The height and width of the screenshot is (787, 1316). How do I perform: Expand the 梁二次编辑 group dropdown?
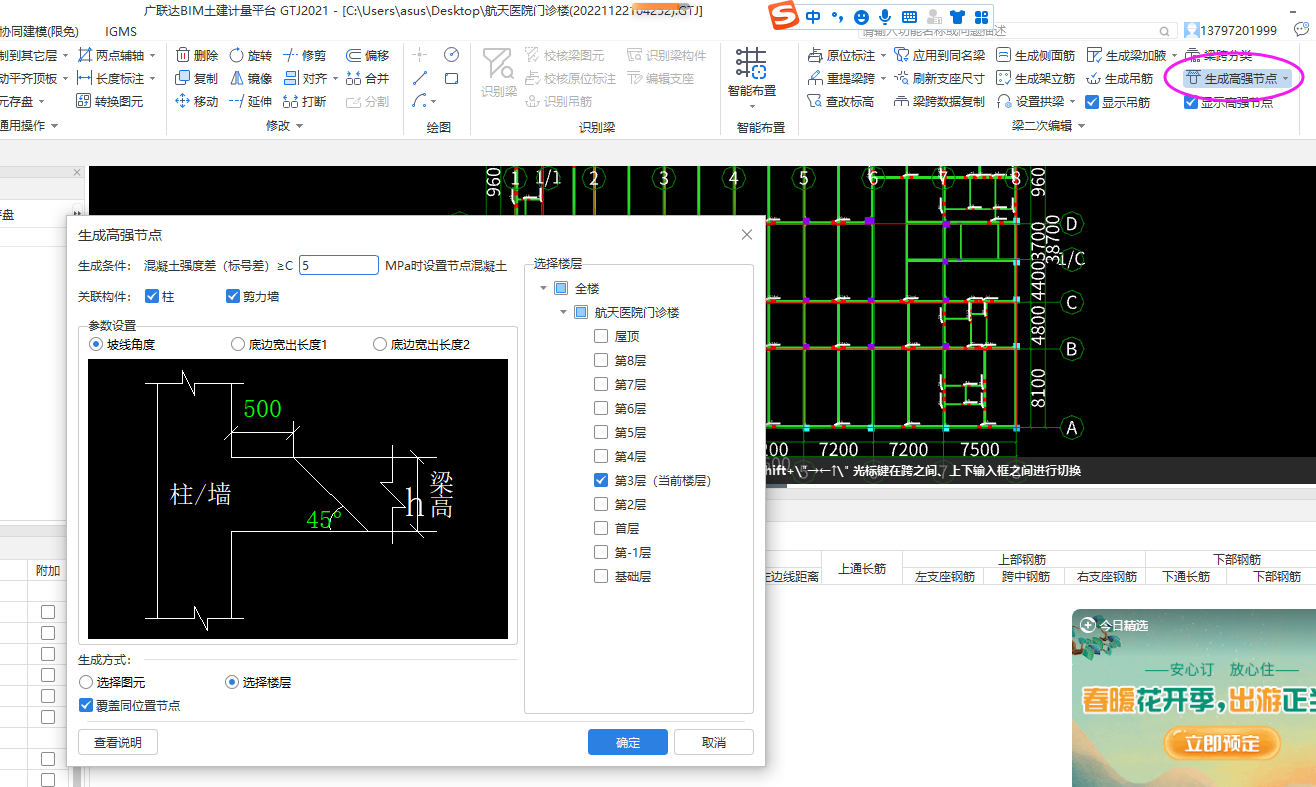click(1079, 126)
